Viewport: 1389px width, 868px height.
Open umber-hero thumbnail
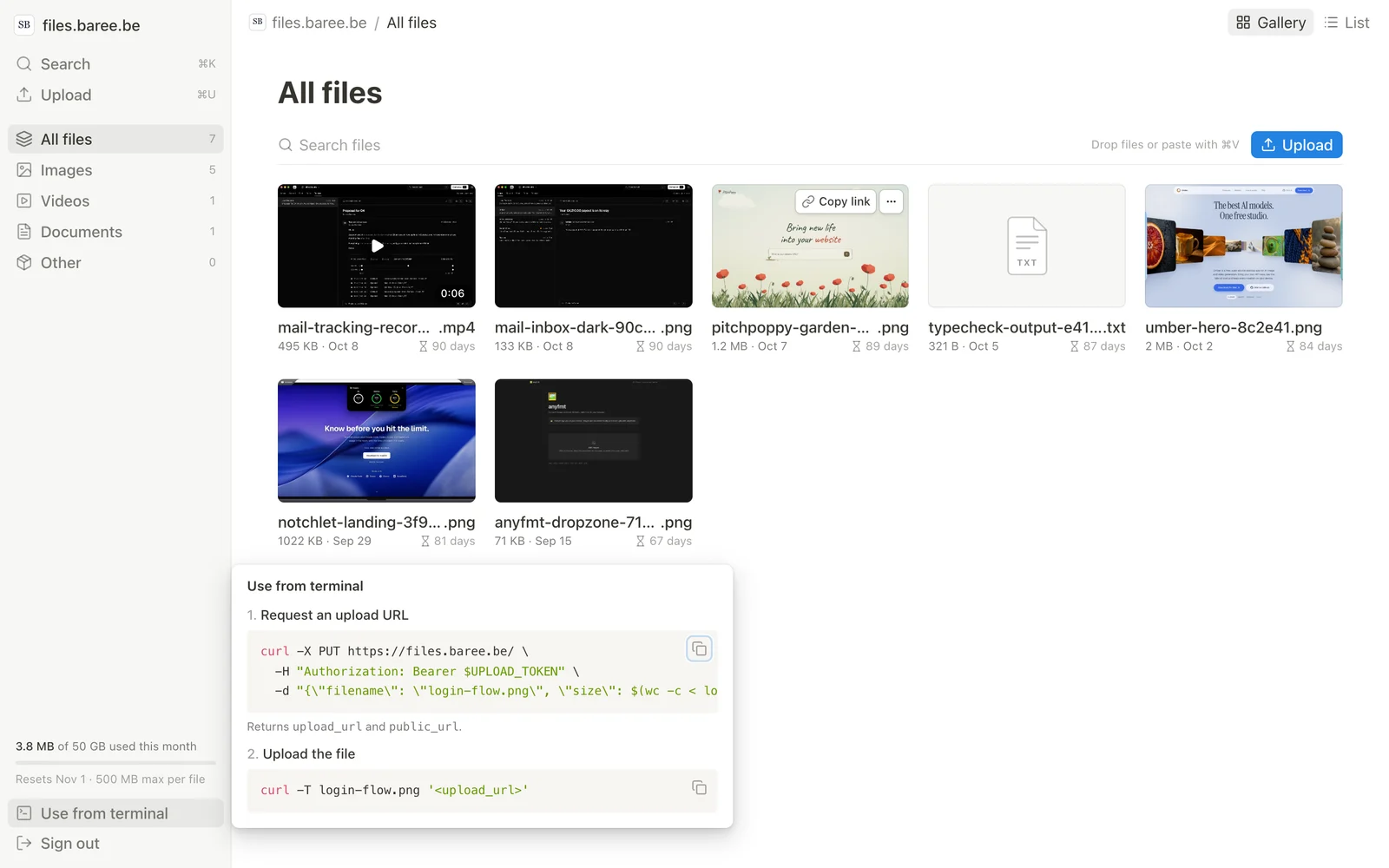pyautogui.click(x=1243, y=246)
